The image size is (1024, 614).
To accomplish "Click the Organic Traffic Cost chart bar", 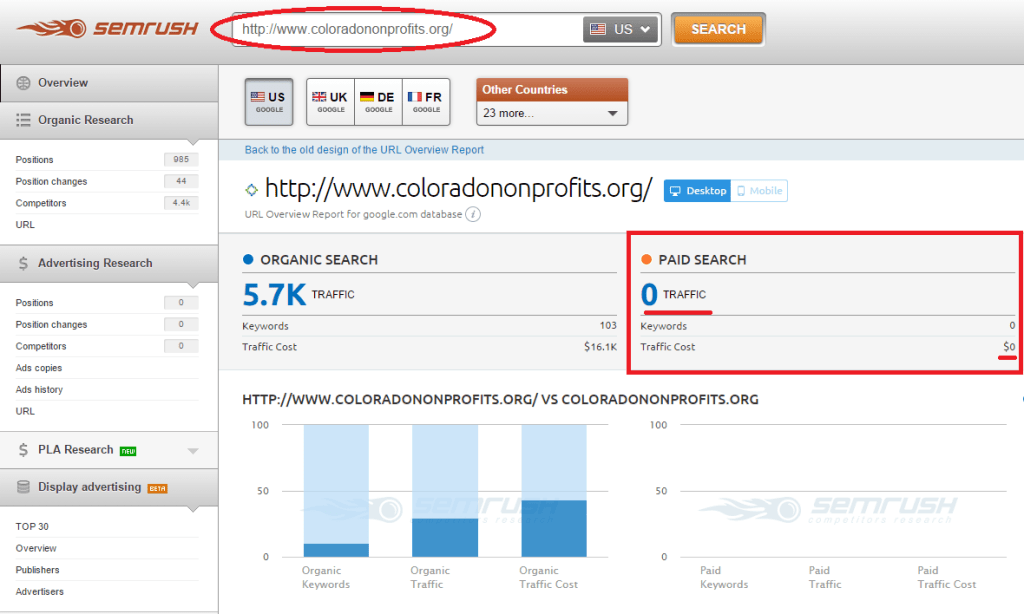I will tap(554, 491).
